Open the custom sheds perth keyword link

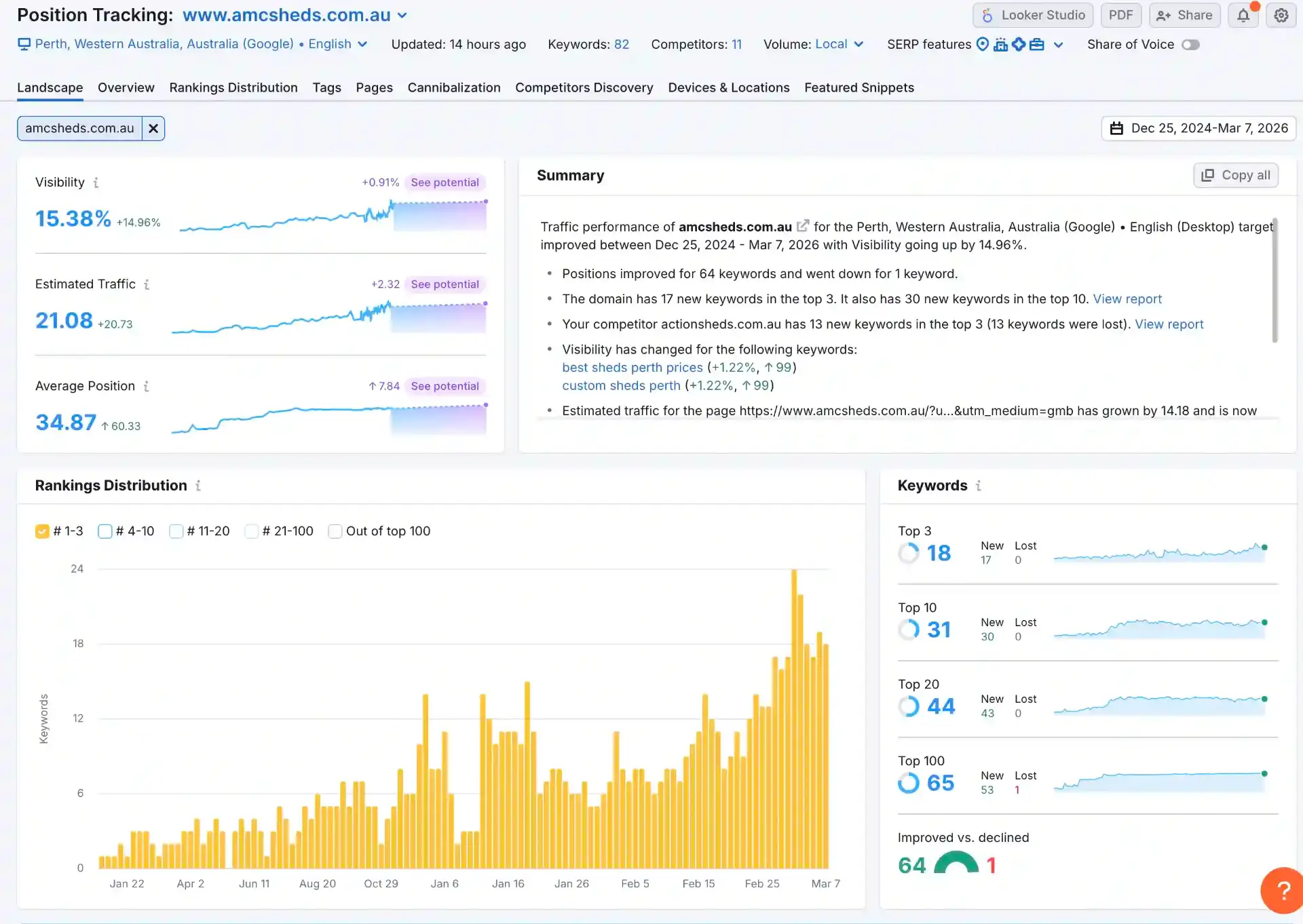621,385
